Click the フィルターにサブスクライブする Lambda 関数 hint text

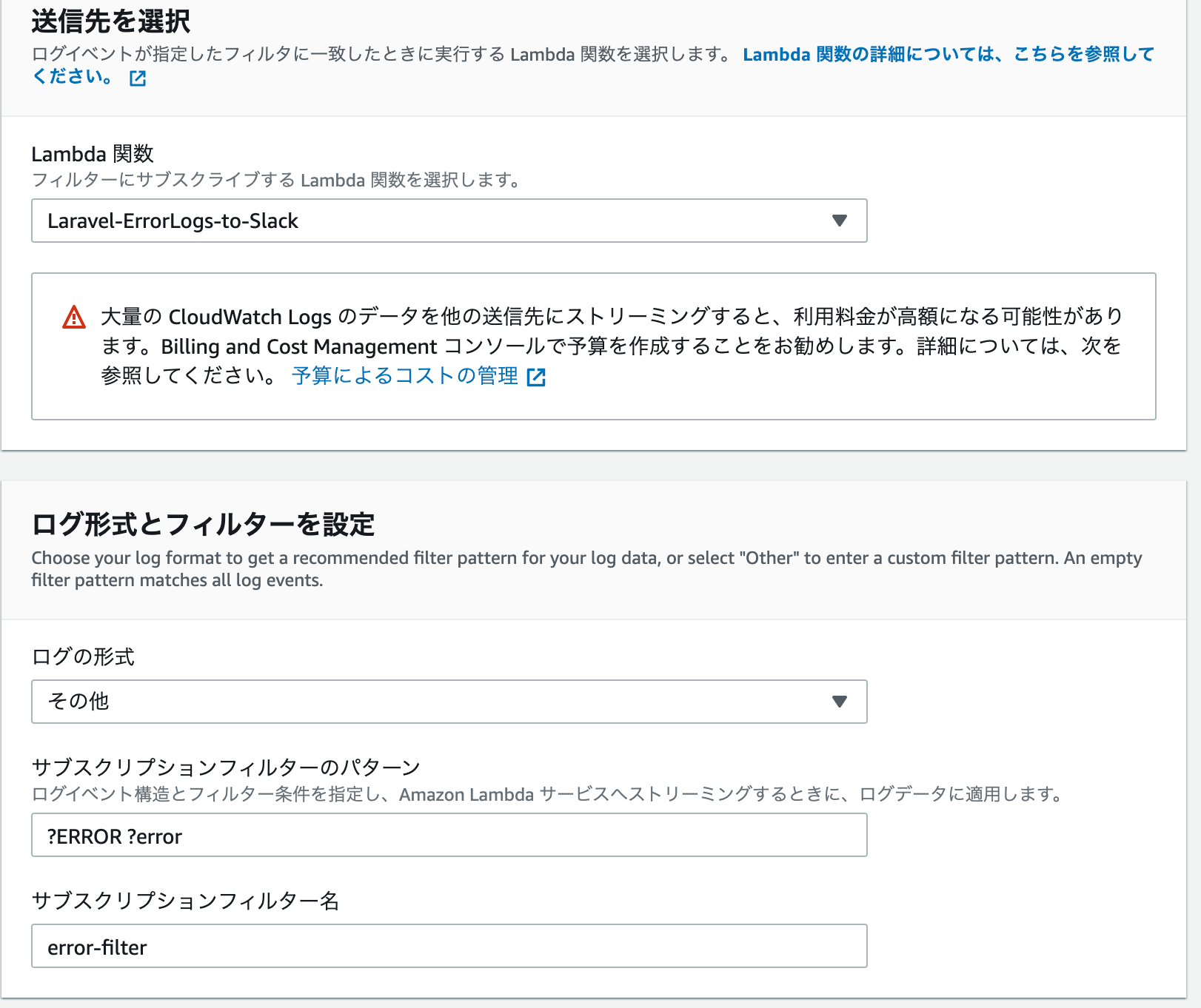point(276,180)
